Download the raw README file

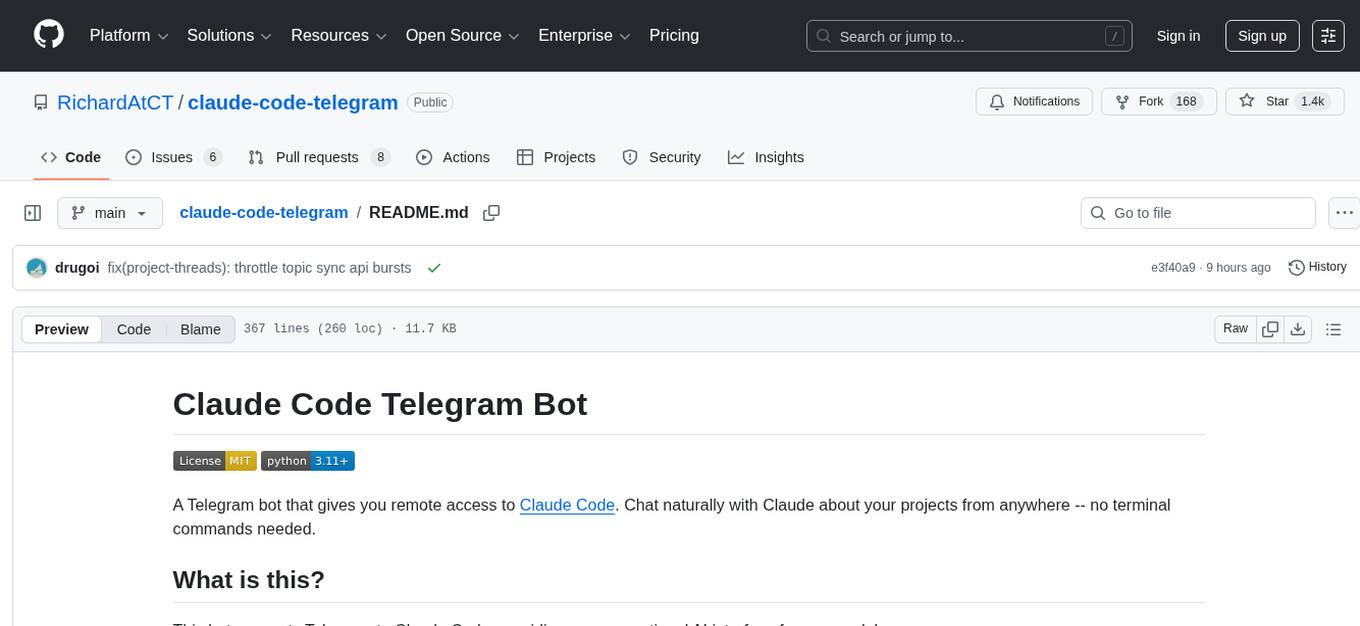[1299, 328]
